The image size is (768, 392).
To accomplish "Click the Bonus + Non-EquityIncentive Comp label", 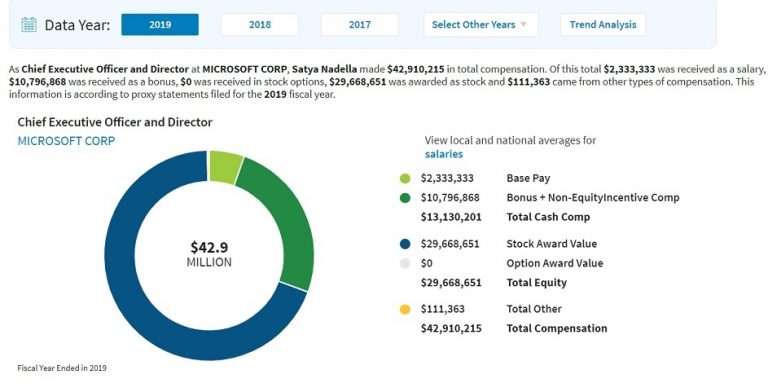I will 593,198.
